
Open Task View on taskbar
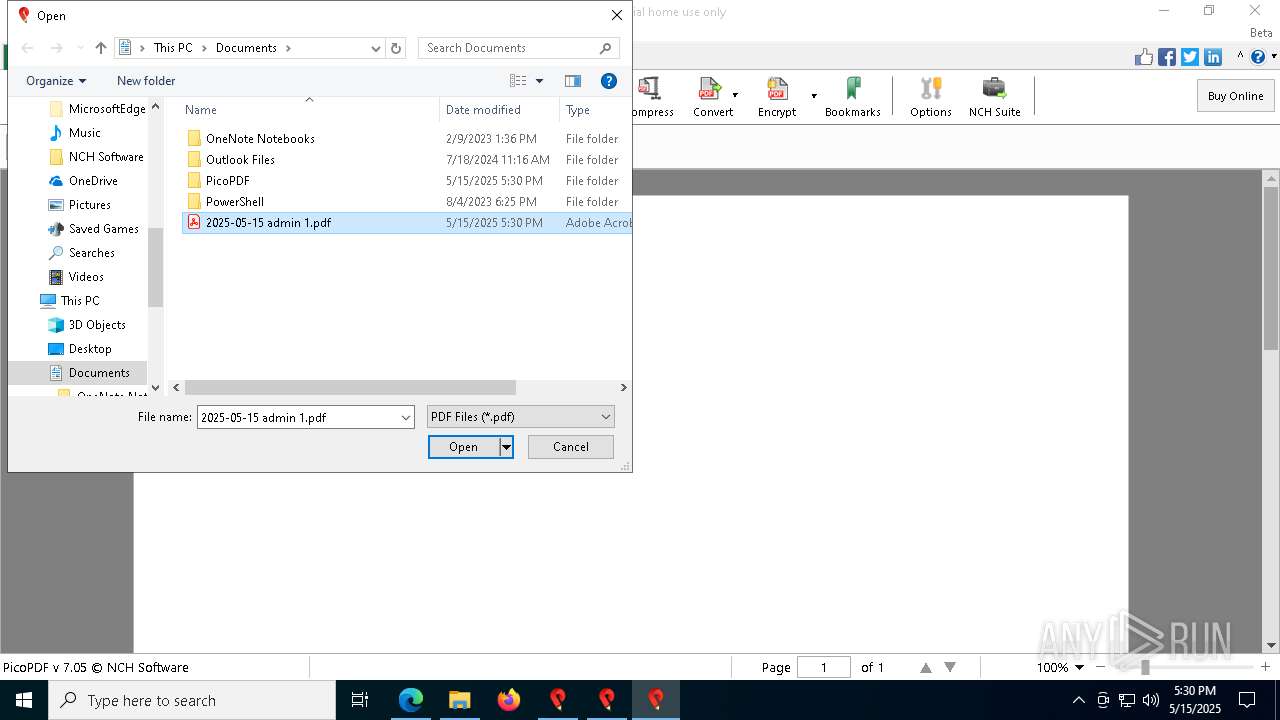pos(360,700)
